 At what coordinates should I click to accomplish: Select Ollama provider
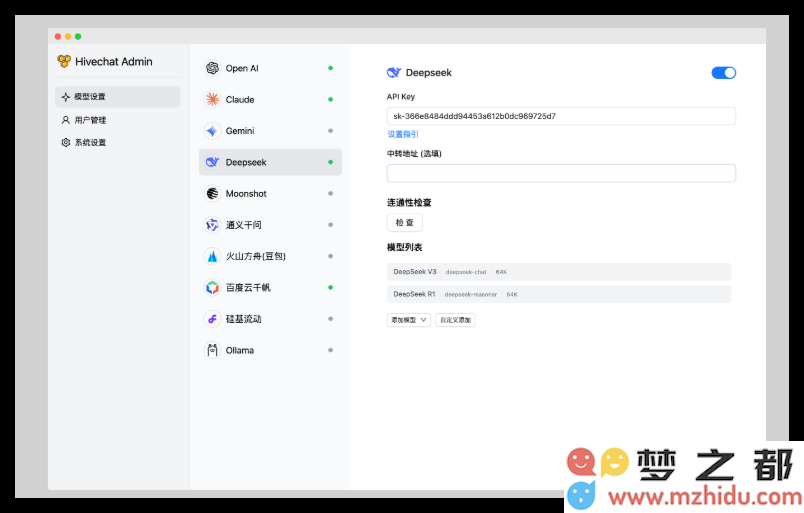(270, 350)
